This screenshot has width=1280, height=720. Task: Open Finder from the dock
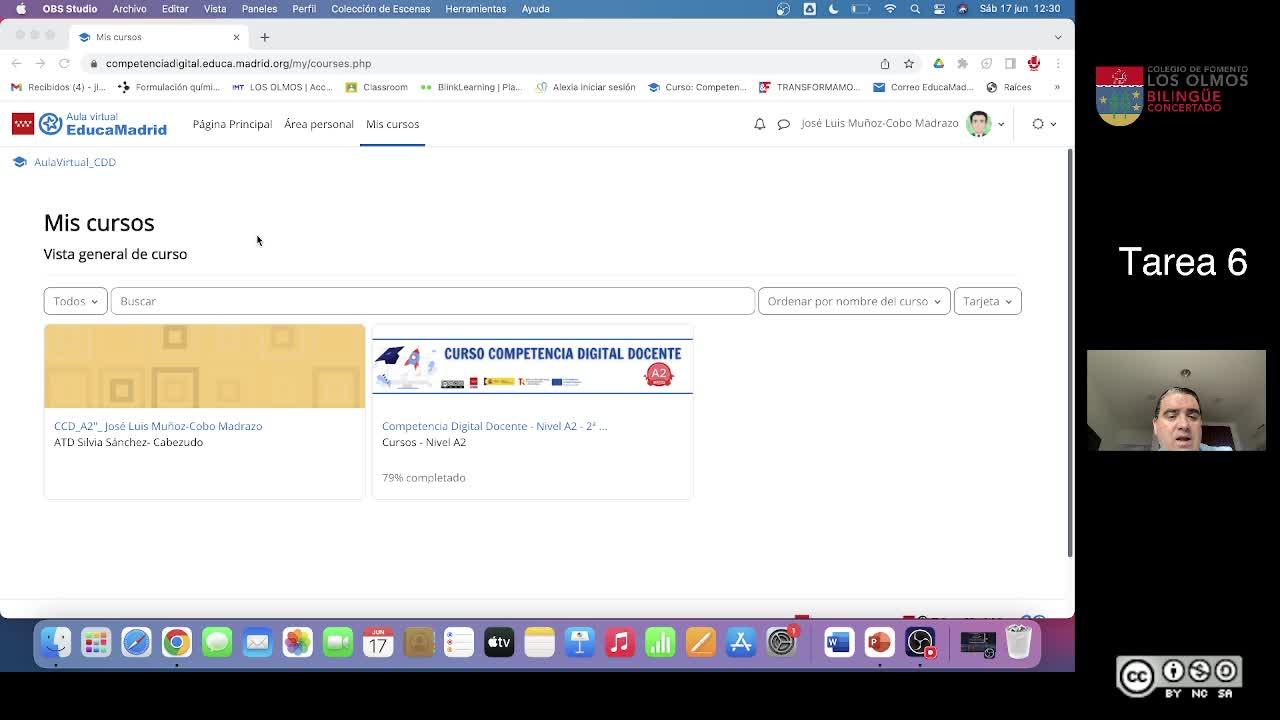[x=56, y=642]
